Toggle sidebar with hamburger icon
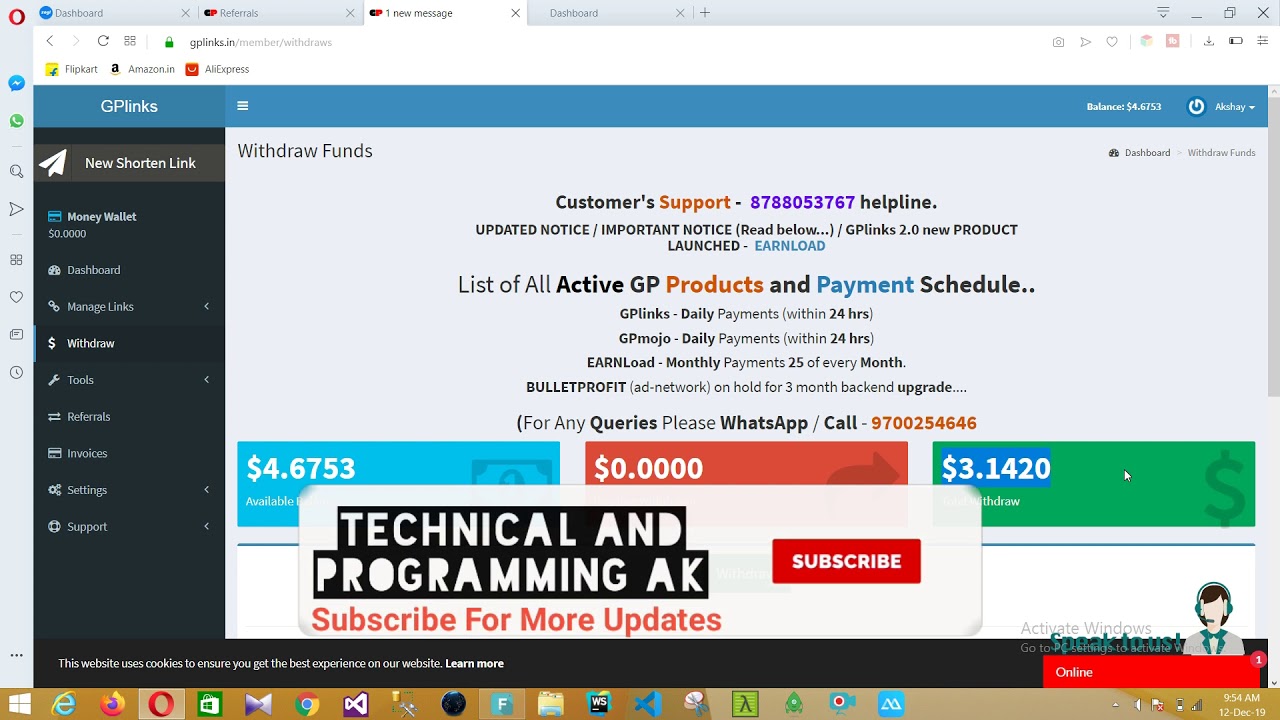1280x720 pixels. click(x=242, y=106)
